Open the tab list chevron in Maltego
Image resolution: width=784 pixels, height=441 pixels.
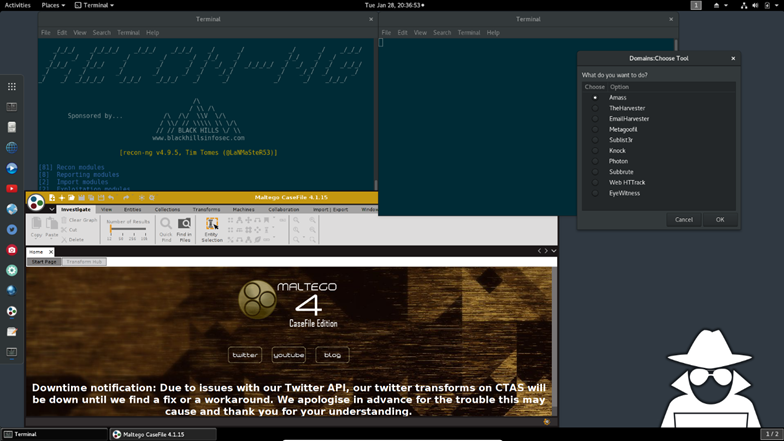[x=554, y=251]
